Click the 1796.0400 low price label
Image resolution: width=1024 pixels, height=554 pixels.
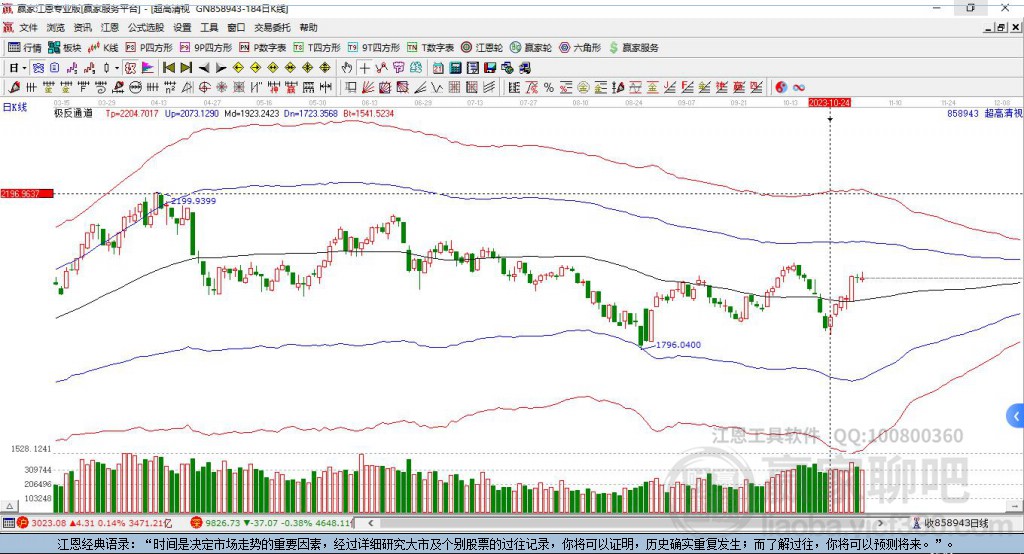pos(679,345)
